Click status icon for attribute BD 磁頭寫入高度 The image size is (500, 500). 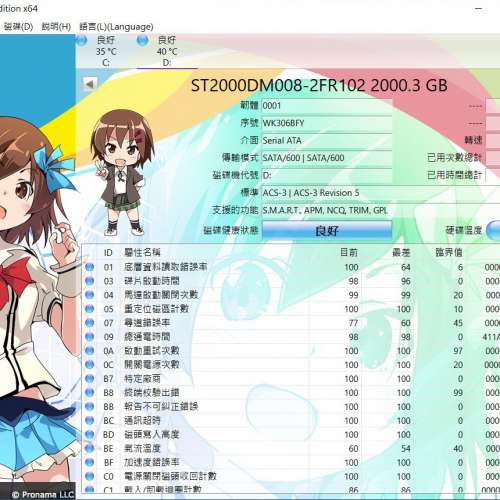89,435
